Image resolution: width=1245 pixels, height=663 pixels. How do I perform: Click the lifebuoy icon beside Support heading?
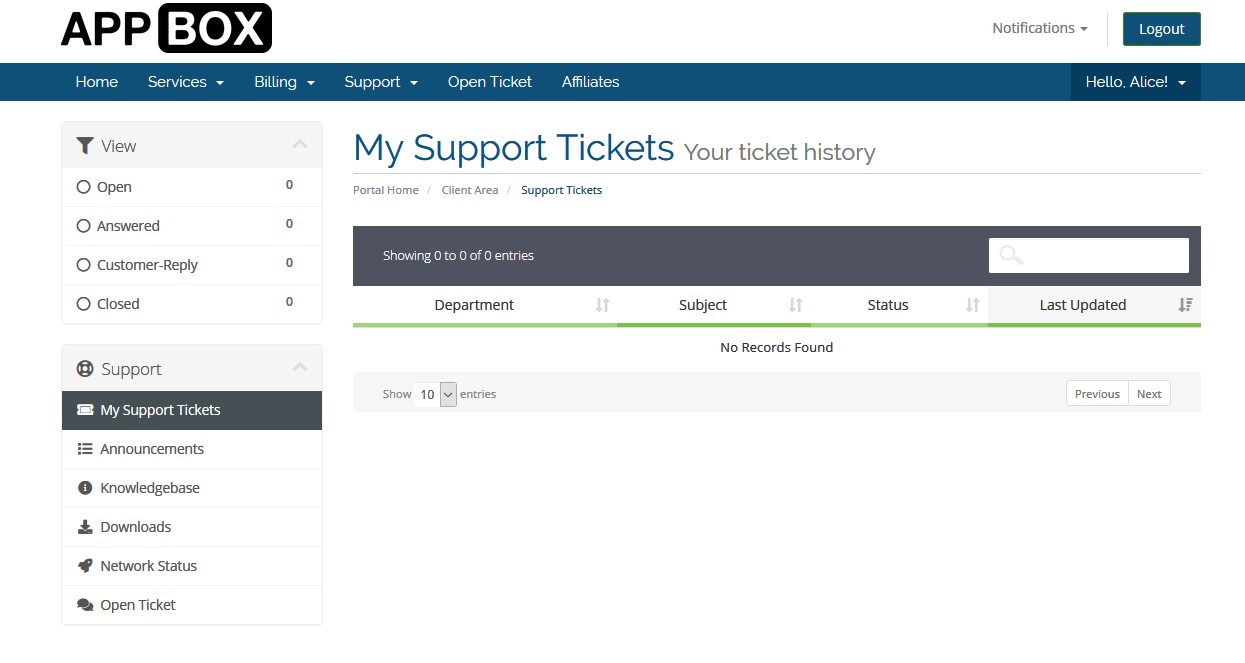(85, 369)
